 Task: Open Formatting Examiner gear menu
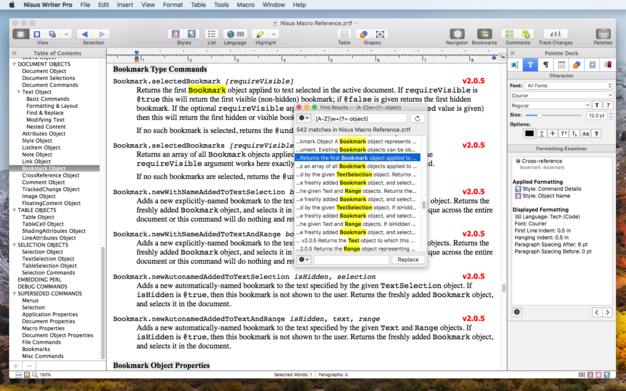(517, 312)
